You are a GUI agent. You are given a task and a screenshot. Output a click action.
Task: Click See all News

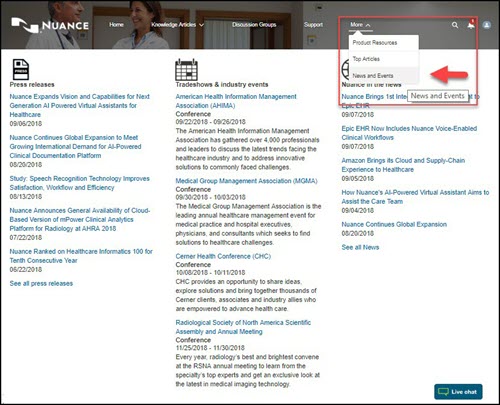tap(360, 247)
